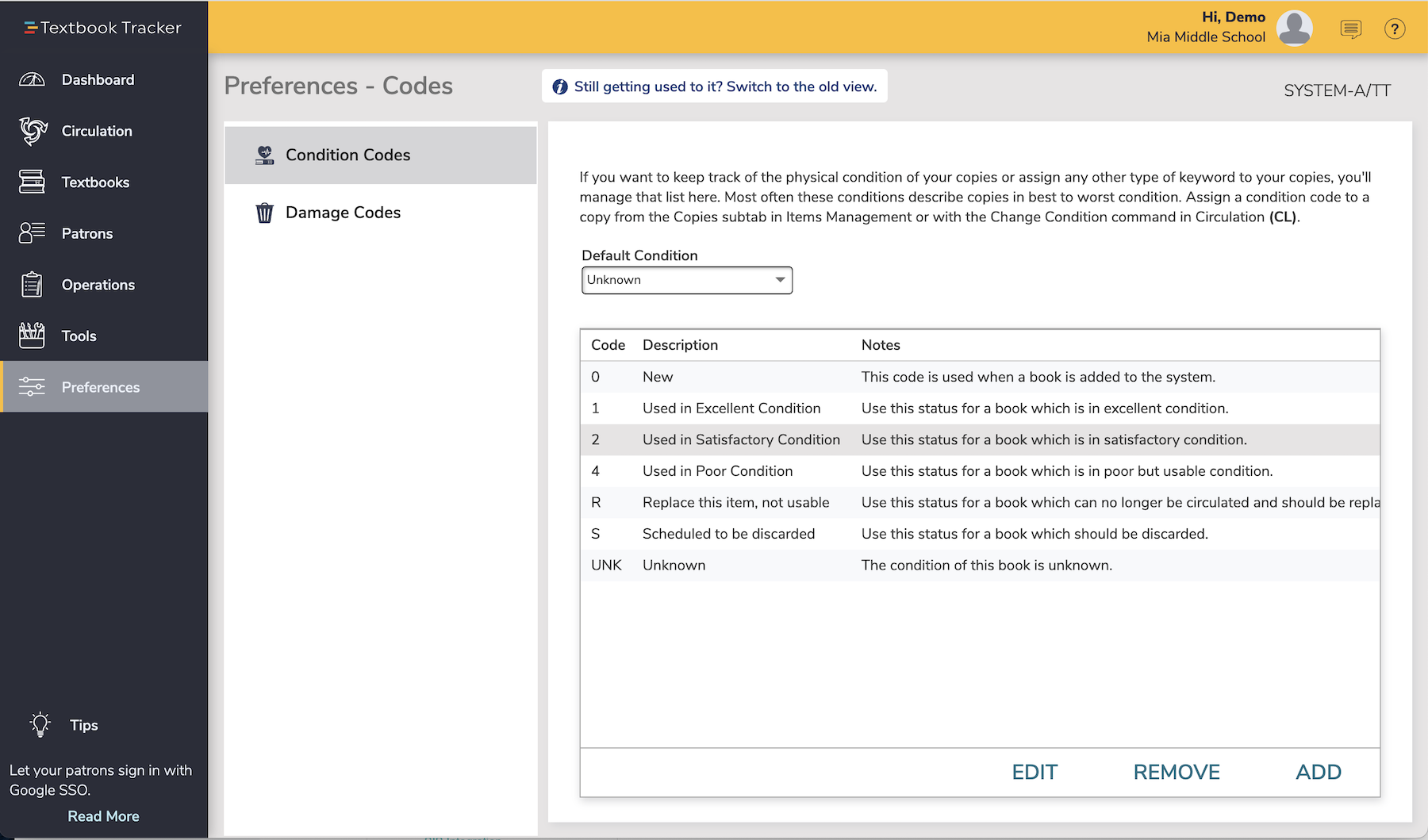1428x840 pixels.
Task: Open the help question mark icon
Action: (x=1395, y=29)
